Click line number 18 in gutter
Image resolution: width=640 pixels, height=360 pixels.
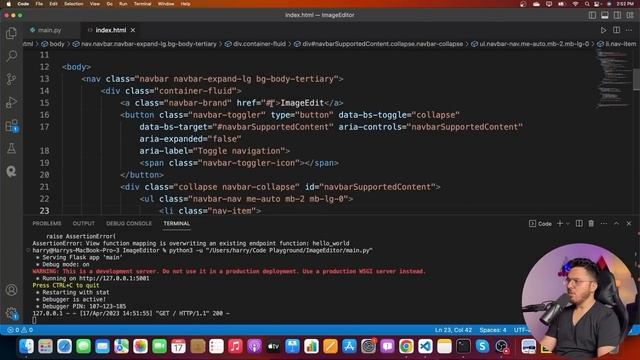point(44,151)
